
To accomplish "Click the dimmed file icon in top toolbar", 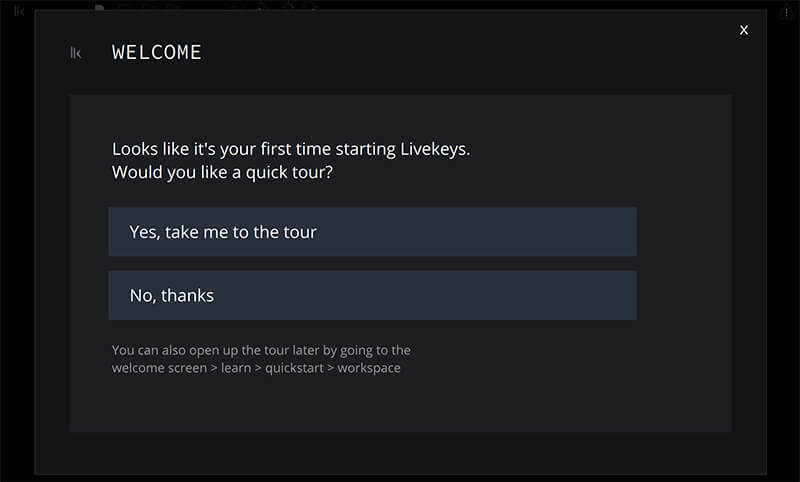I will tap(99, 7).
